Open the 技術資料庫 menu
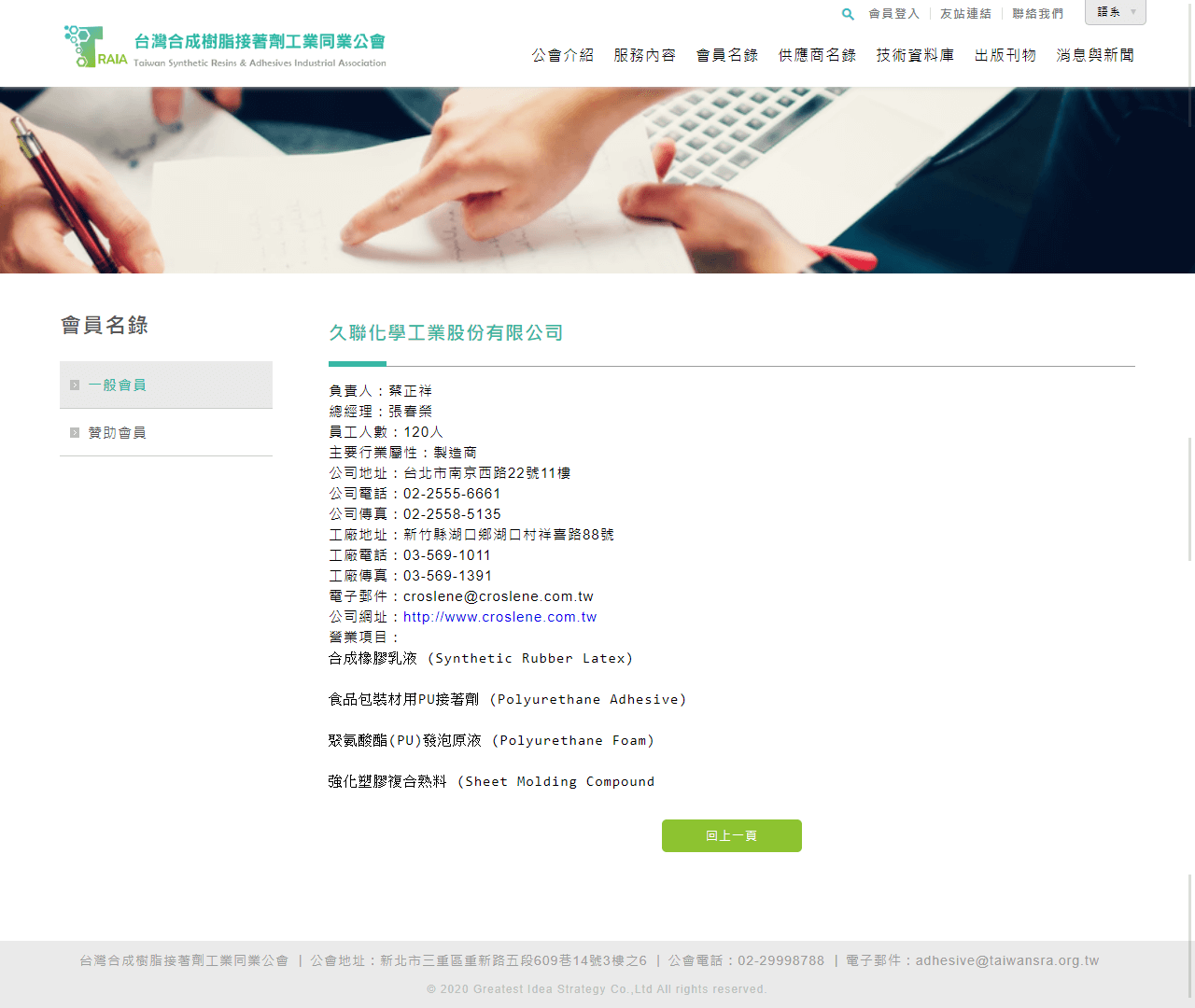Image resolution: width=1195 pixels, height=1008 pixels. (915, 55)
